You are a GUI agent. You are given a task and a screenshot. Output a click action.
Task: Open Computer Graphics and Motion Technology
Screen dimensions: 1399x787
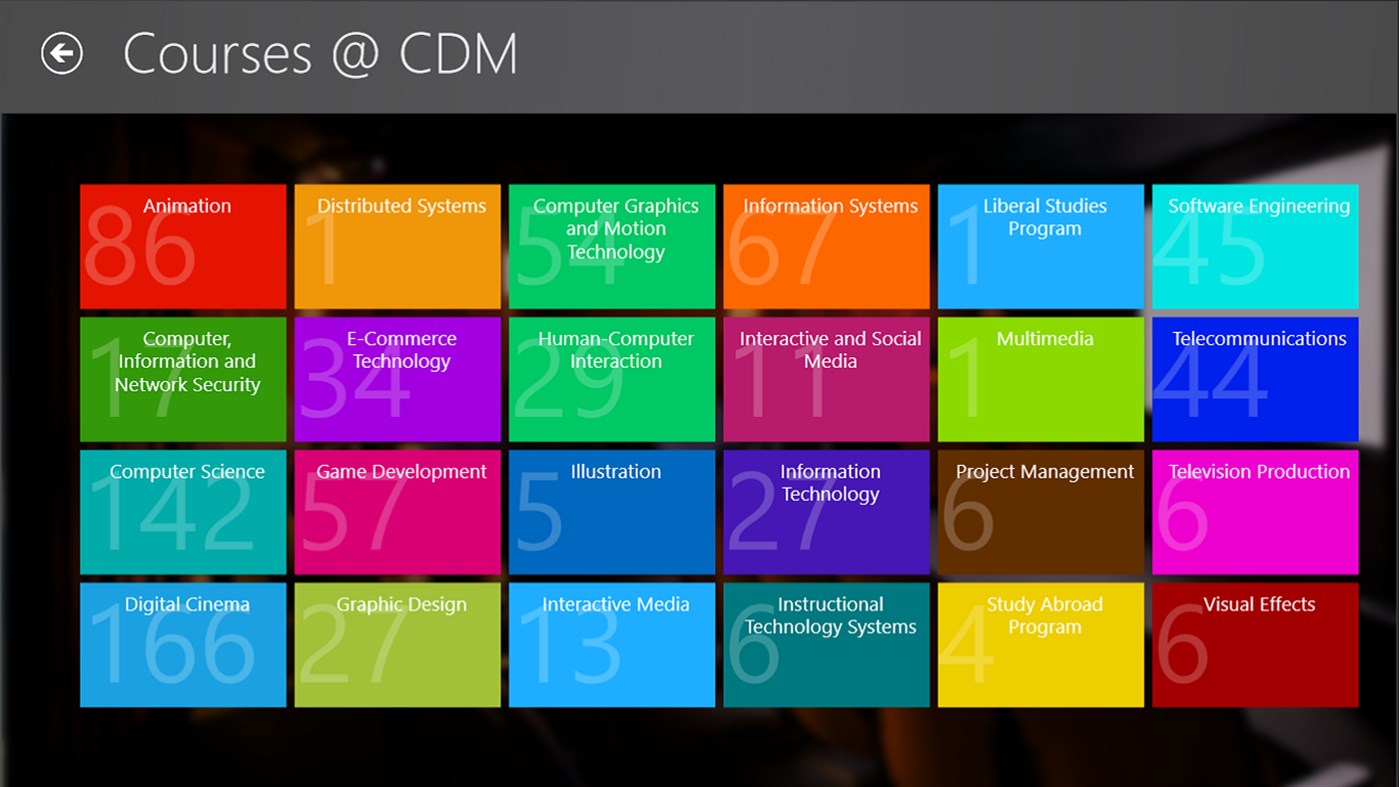[611, 246]
